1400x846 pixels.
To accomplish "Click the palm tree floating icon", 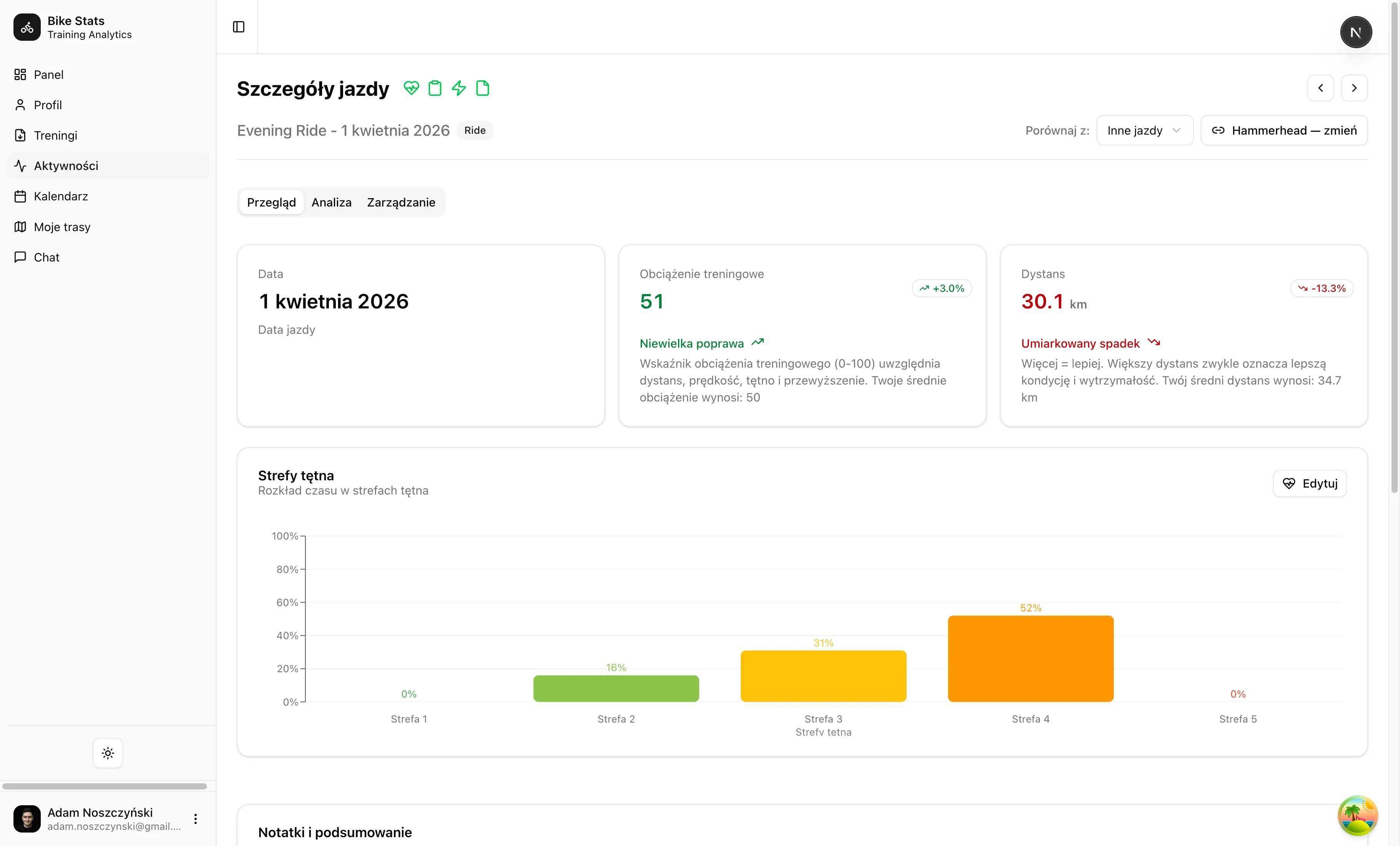I will tap(1357, 815).
